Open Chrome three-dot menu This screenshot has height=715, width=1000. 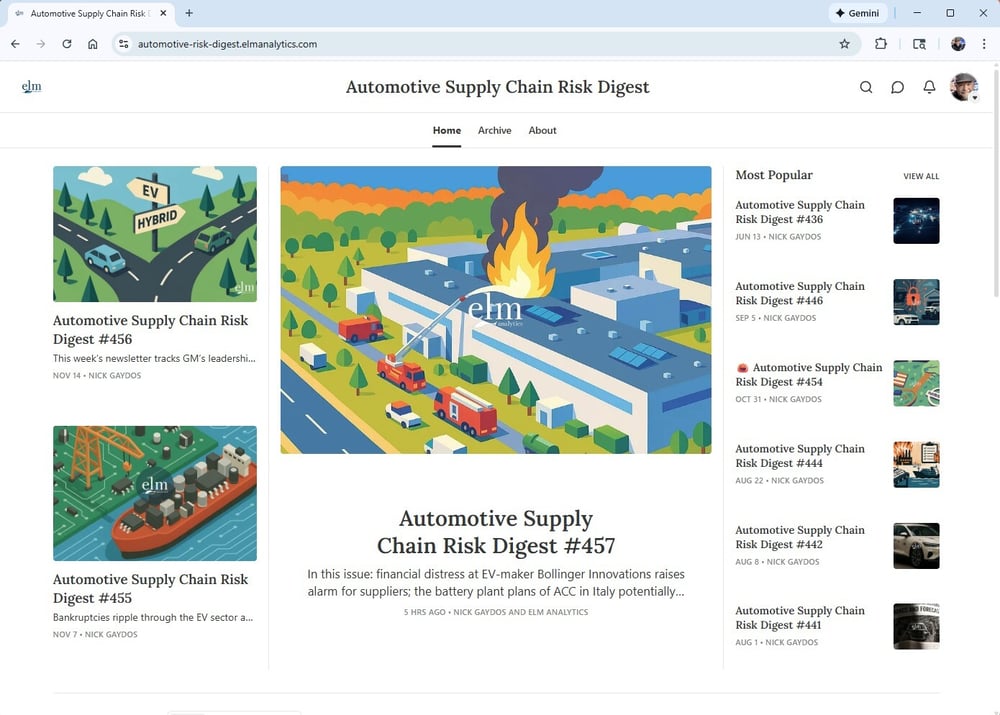[984, 44]
